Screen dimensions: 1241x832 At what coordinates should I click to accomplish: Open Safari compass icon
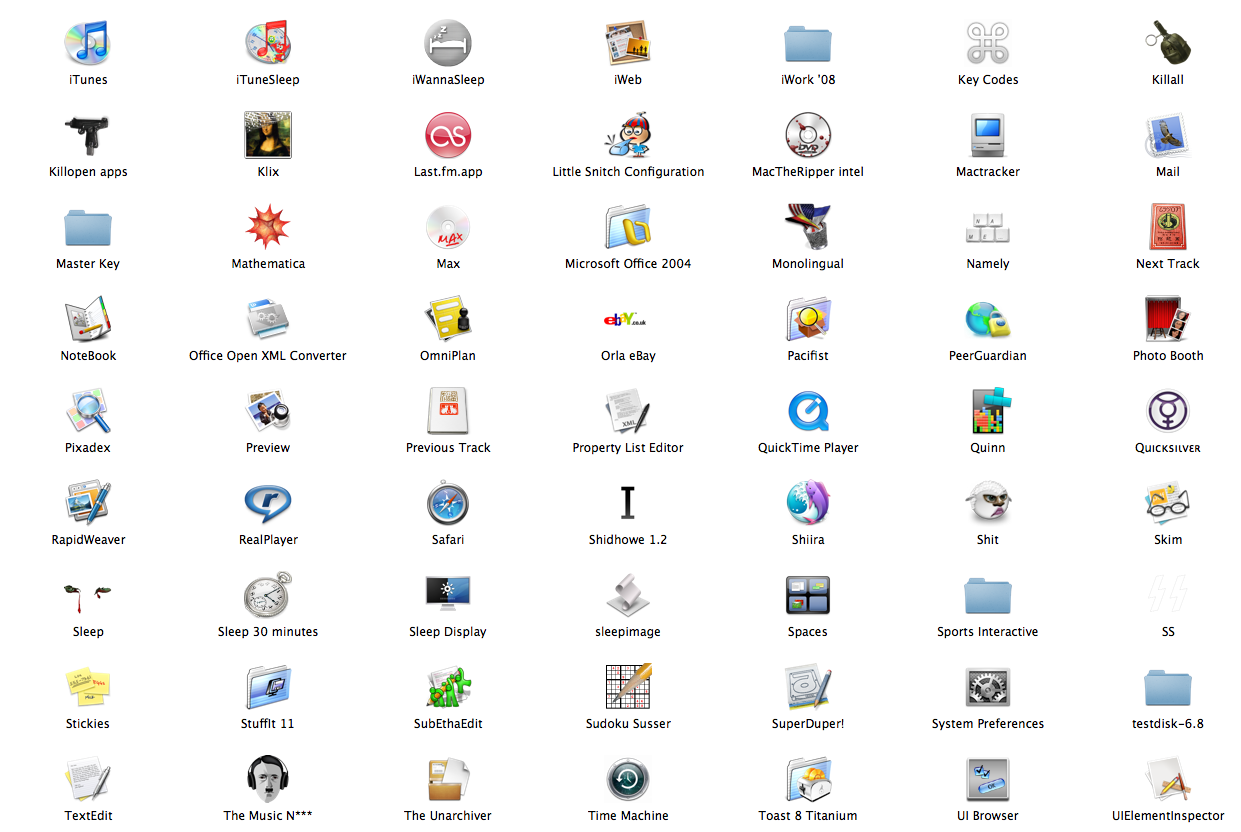(x=448, y=502)
